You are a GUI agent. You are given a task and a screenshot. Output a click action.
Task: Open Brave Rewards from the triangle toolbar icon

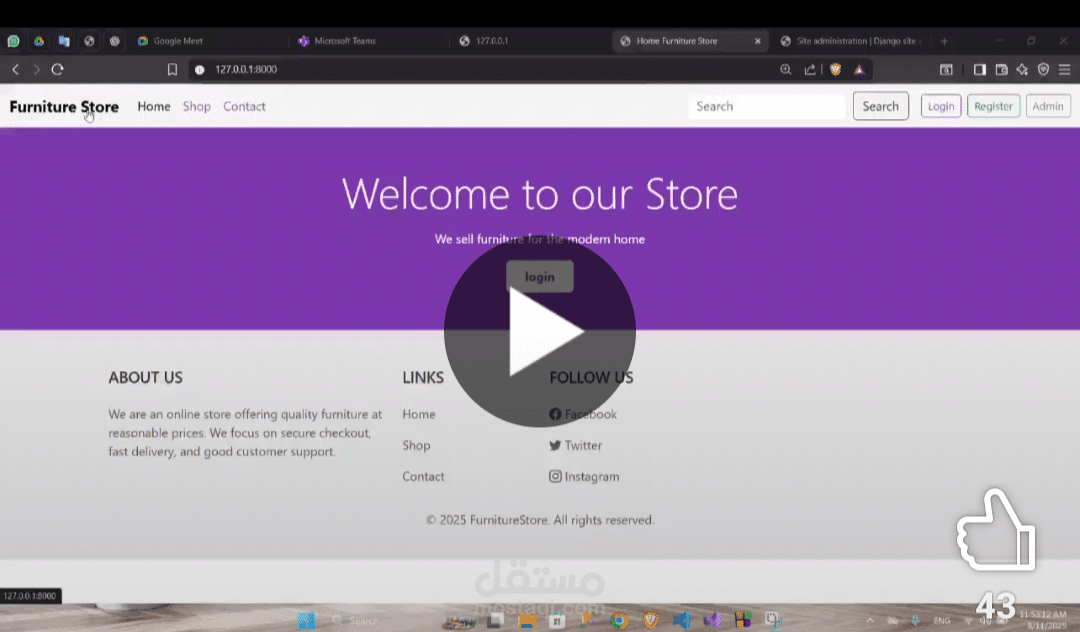point(859,69)
